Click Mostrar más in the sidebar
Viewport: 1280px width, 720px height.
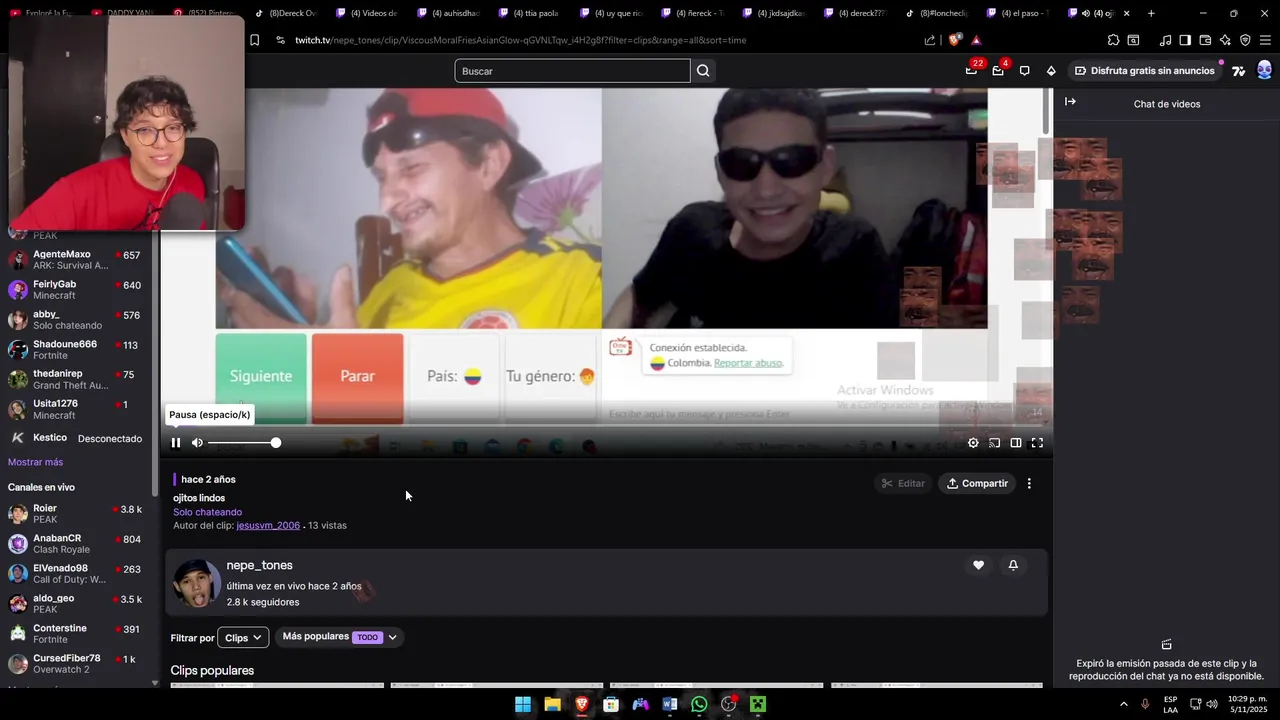click(x=35, y=462)
